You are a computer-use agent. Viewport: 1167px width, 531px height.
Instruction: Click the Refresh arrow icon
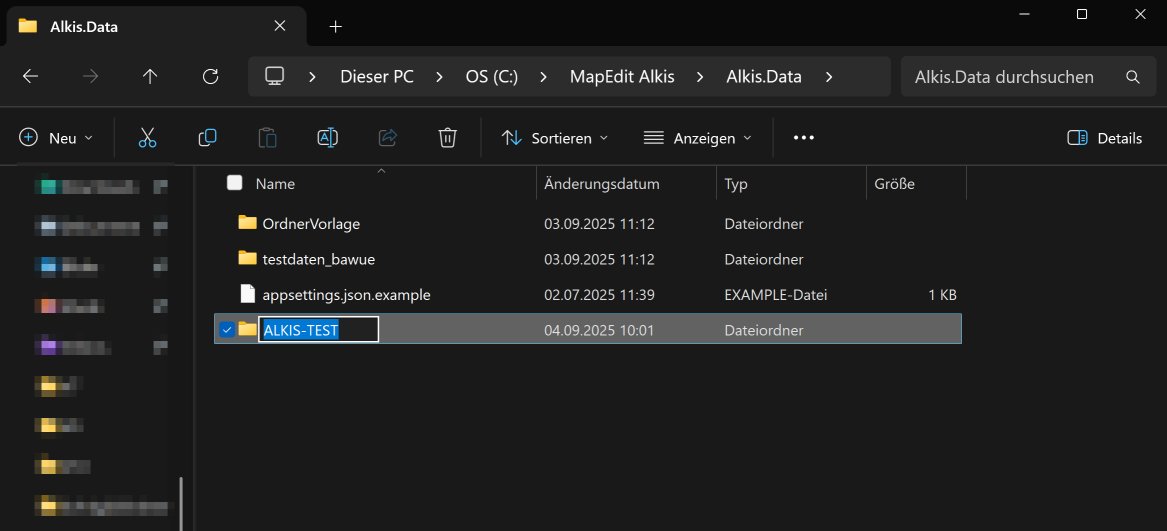coord(210,77)
